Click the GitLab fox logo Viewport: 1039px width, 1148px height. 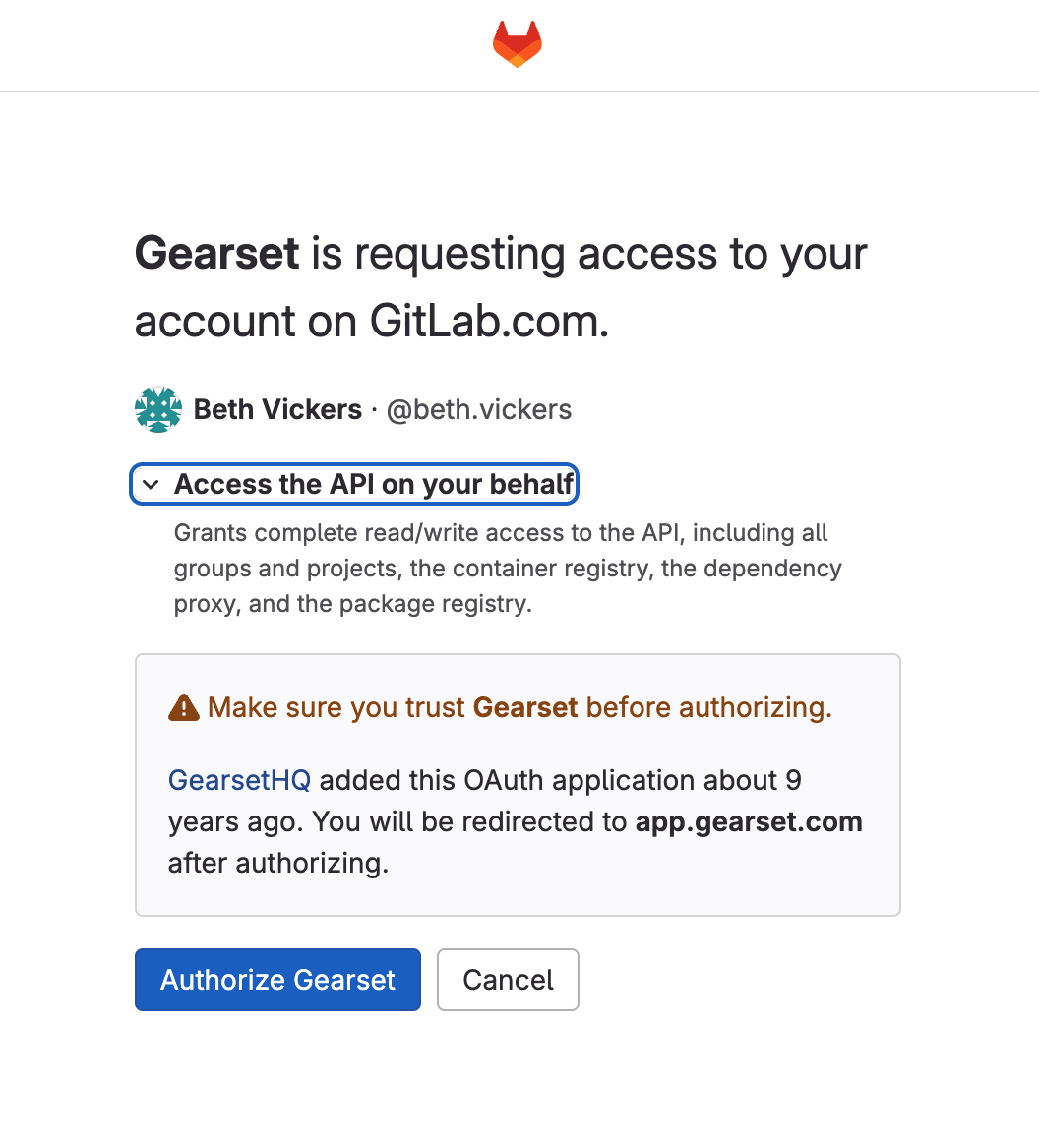[x=518, y=44]
